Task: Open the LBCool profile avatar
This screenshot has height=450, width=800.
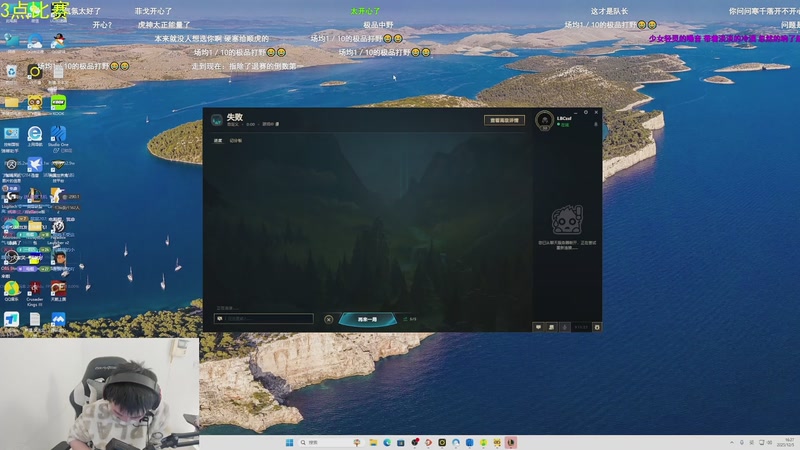Action: coord(545,120)
